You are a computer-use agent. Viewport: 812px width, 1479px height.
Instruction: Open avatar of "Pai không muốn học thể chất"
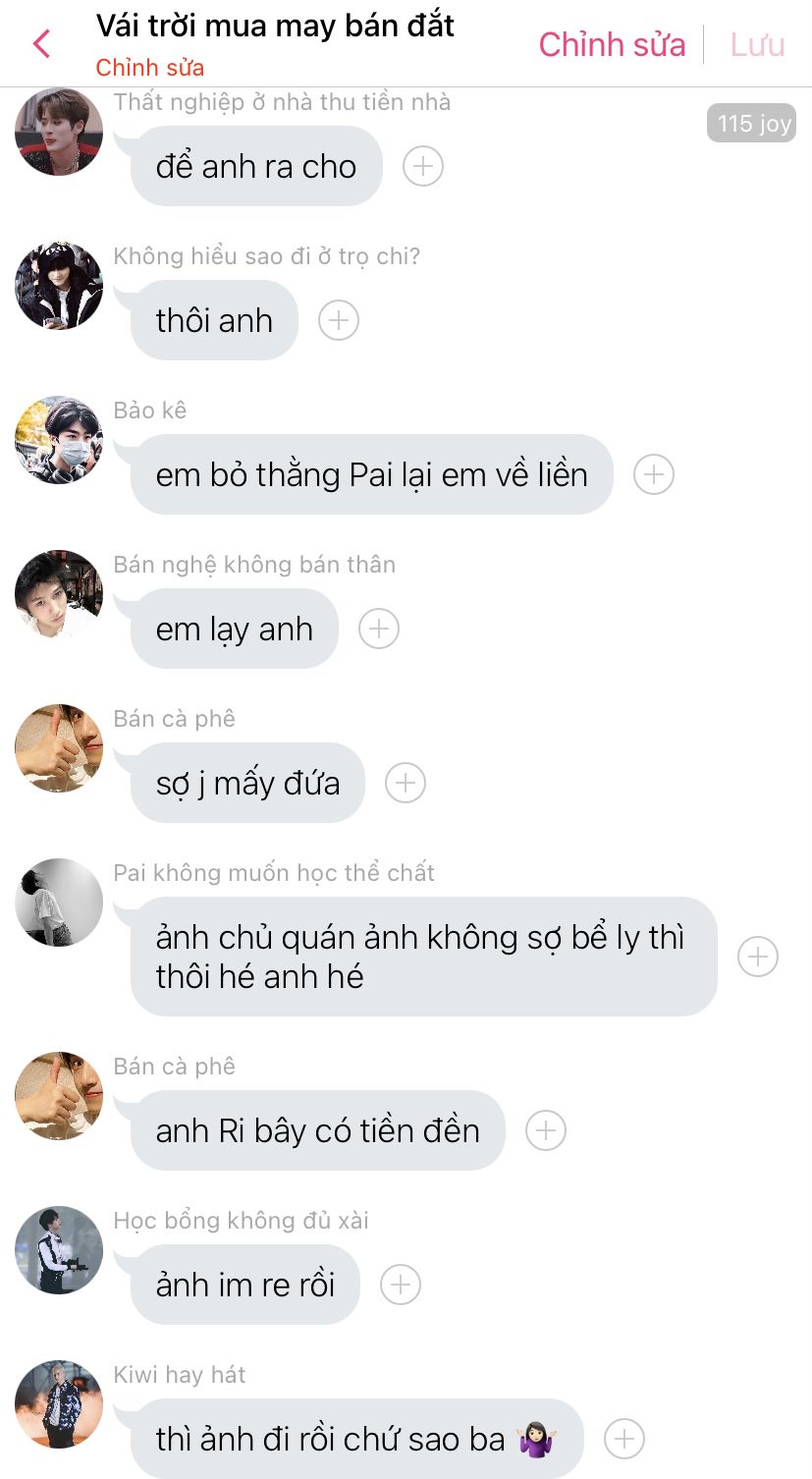pyautogui.click(x=59, y=903)
